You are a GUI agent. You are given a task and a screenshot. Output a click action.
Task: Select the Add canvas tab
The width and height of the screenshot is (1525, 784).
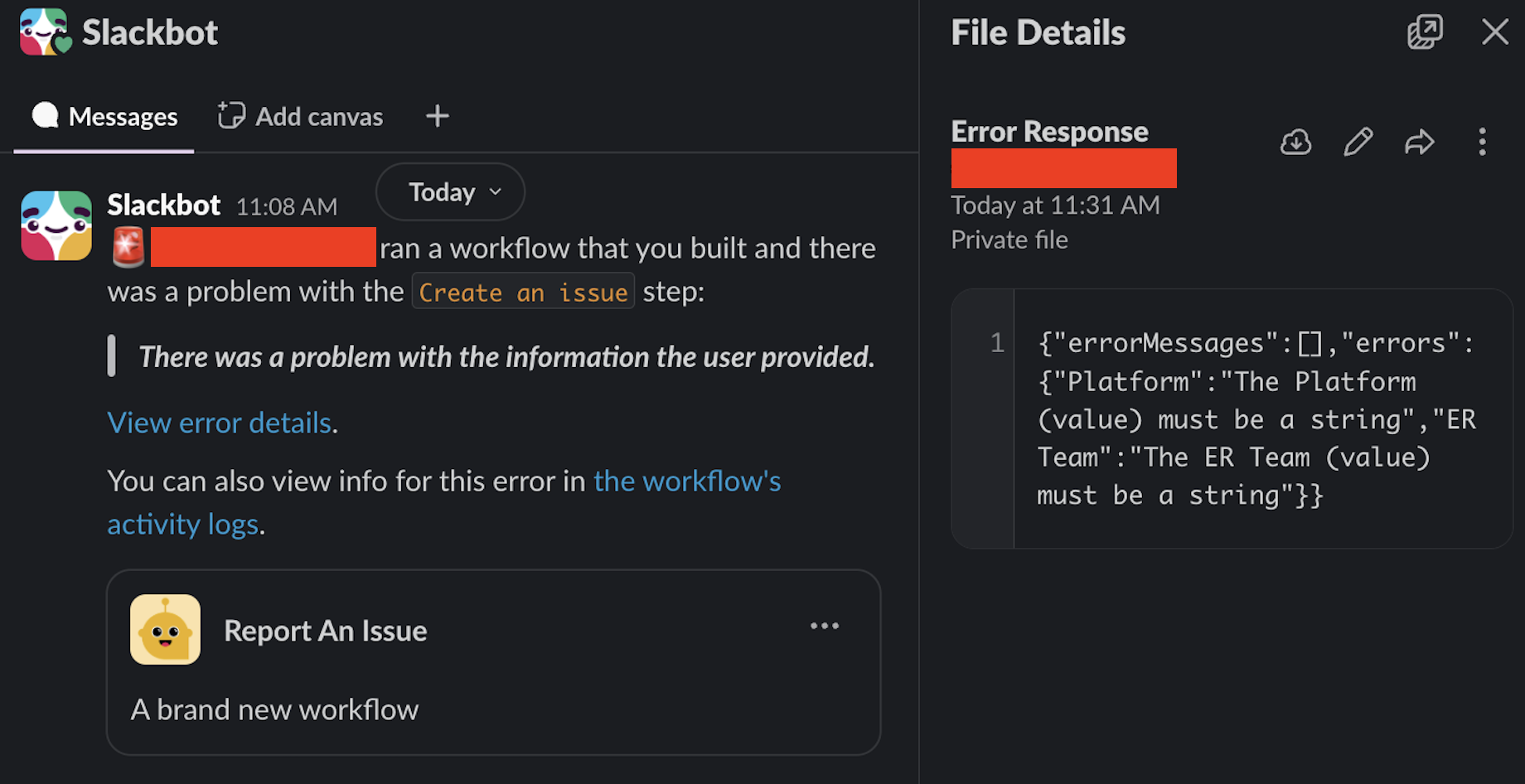point(318,116)
